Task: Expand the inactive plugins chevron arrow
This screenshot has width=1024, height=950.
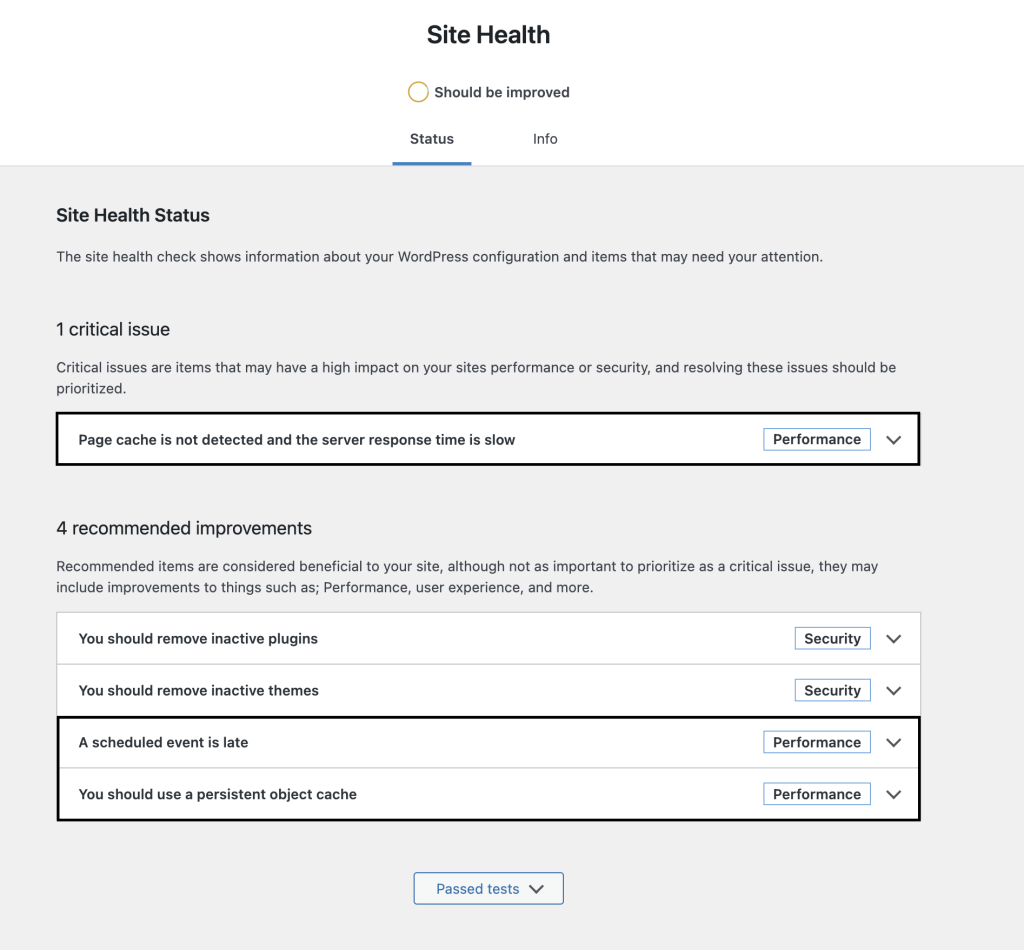Action: 894,639
